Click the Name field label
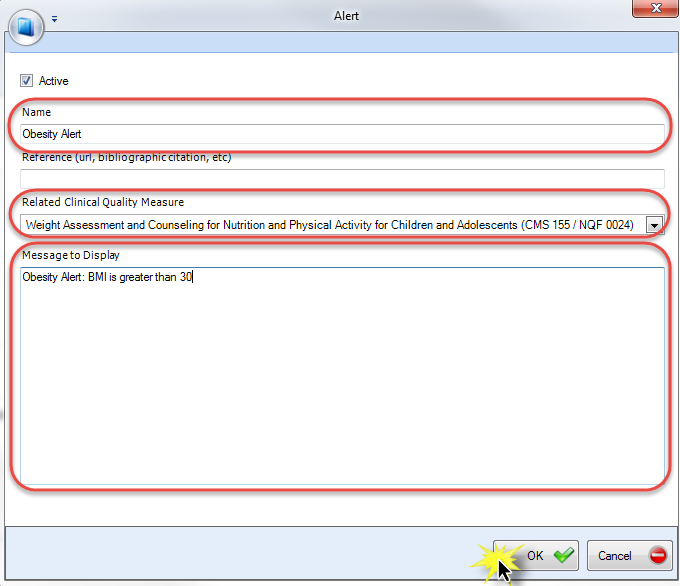Viewport: 680px width, 586px height. [36, 113]
